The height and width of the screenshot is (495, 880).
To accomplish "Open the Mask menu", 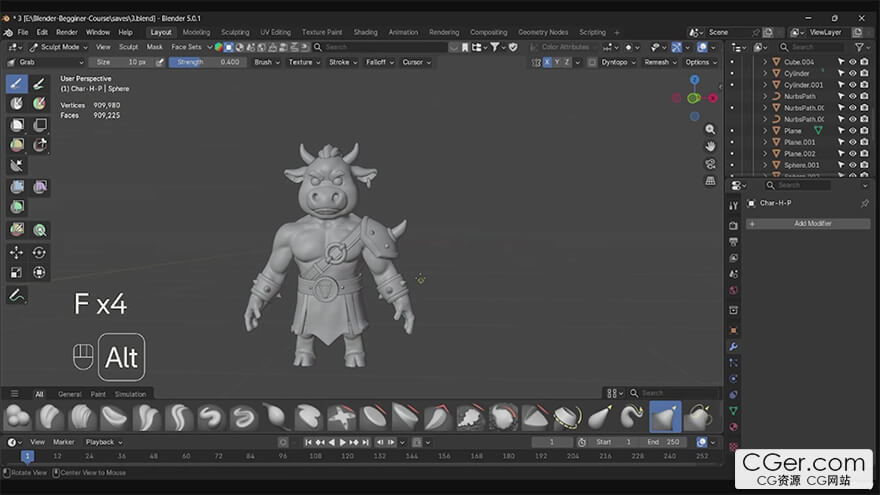I will click(x=154, y=47).
